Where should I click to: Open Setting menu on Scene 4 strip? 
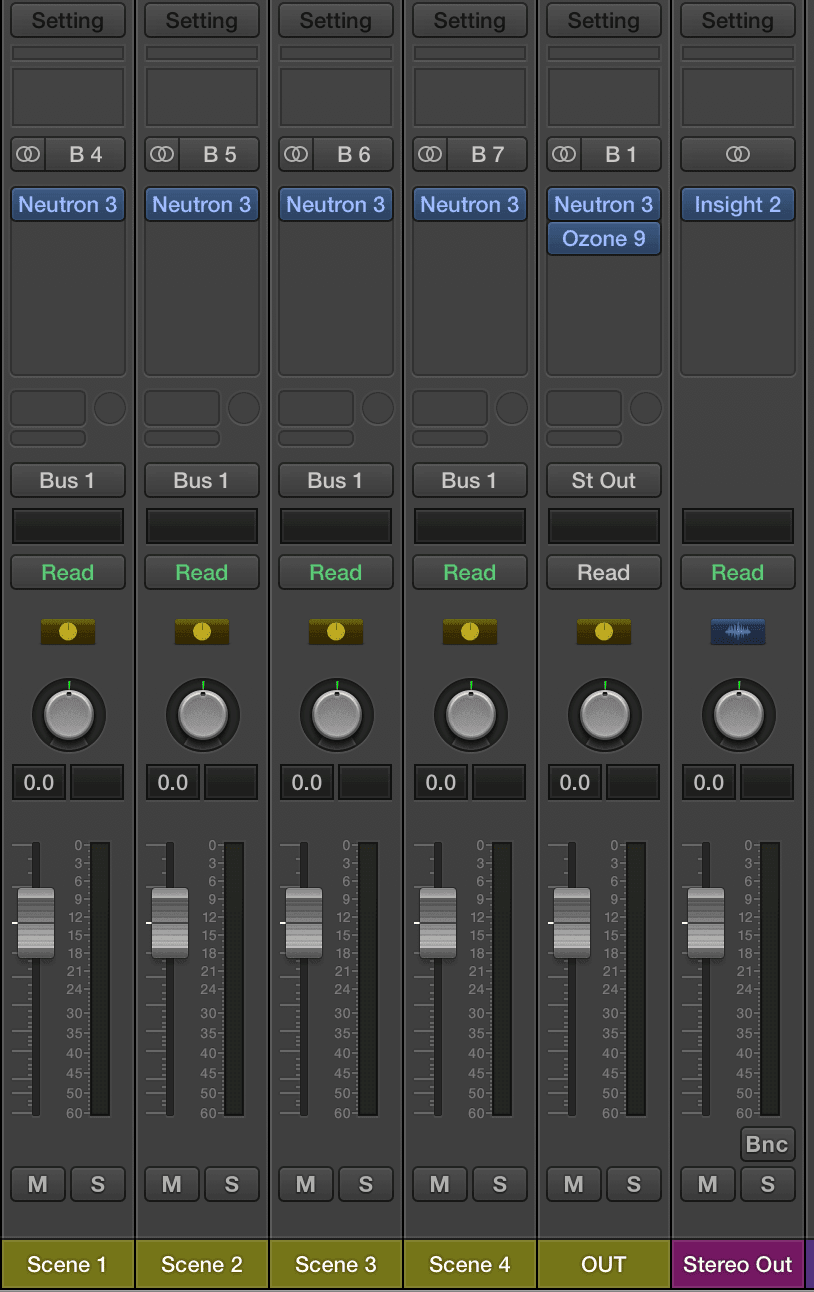[470, 20]
